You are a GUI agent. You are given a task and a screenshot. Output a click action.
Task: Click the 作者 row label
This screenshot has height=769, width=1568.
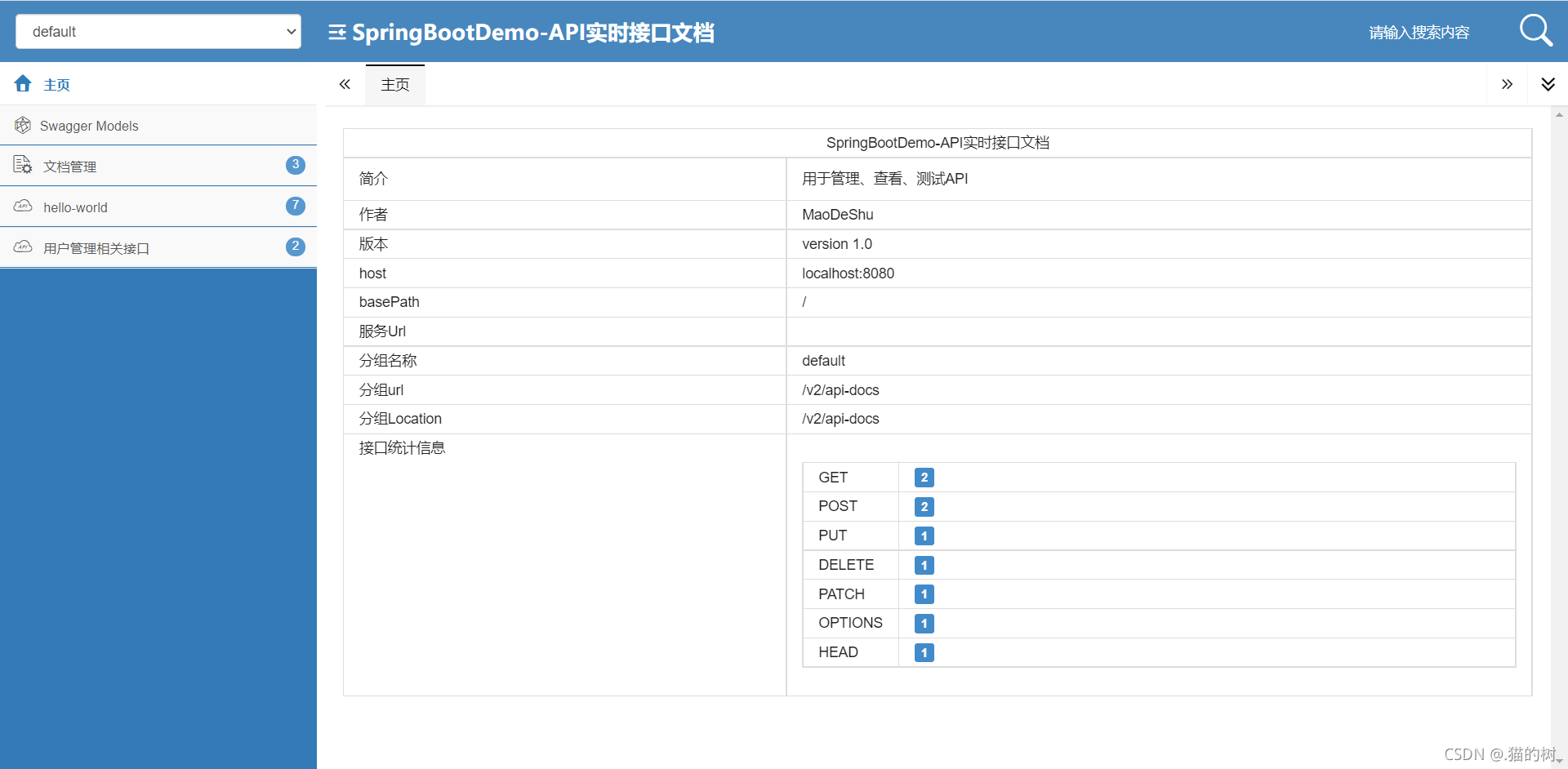coord(373,215)
